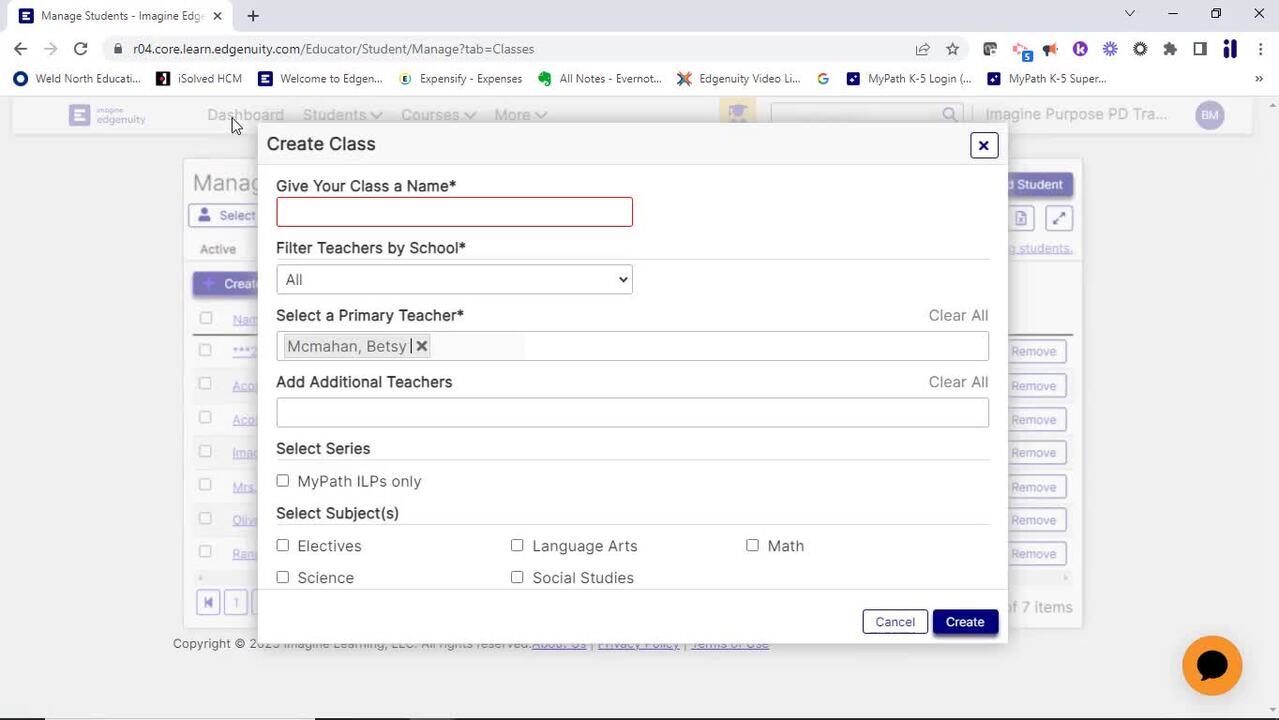Click the share page icon in address bar

pos(922,49)
